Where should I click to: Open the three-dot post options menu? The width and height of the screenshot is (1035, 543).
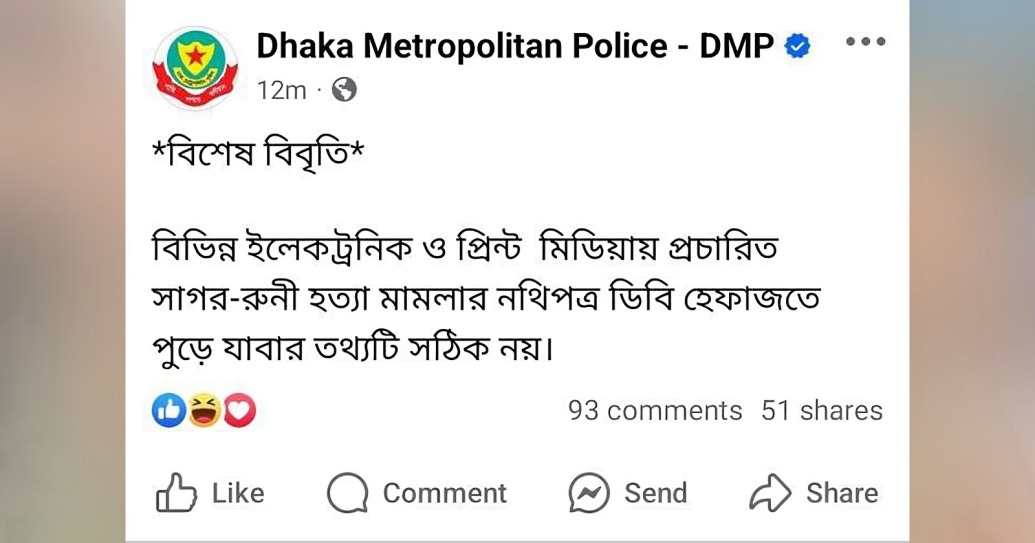(x=865, y=42)
